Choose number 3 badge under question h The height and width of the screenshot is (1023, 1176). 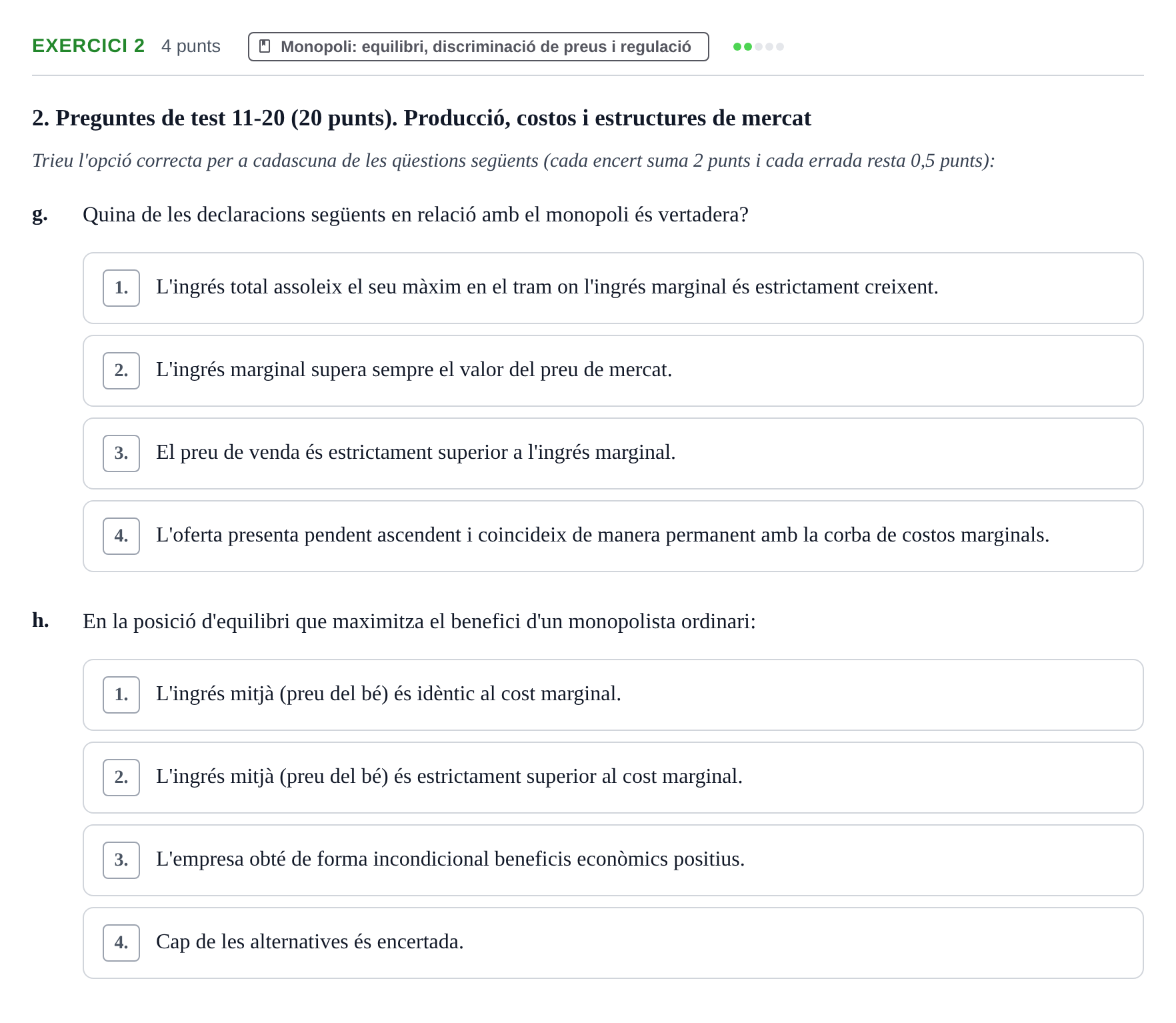121,860
